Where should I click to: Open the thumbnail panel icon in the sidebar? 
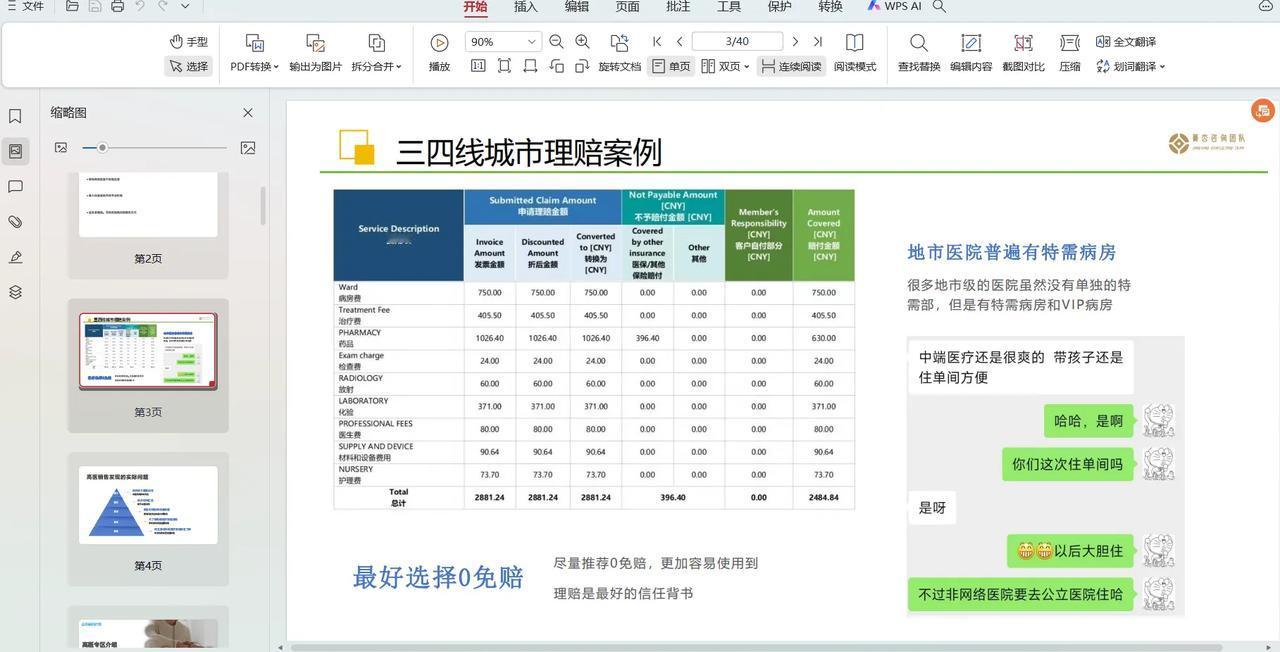click(15, 151)
